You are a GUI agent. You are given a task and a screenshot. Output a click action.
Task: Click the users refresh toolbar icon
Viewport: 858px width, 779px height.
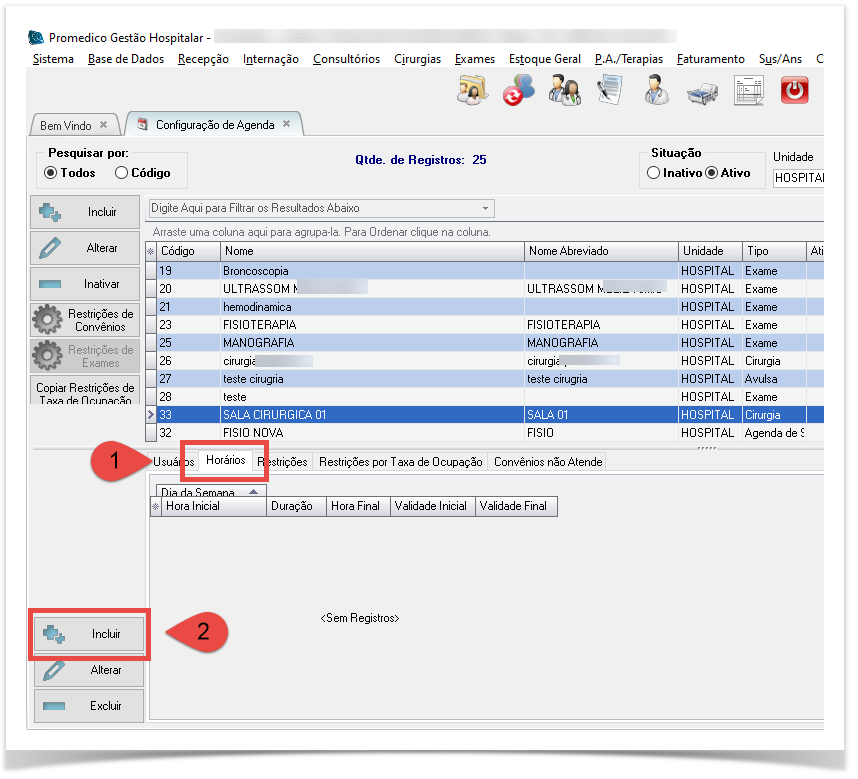click(x=518, y=92)
